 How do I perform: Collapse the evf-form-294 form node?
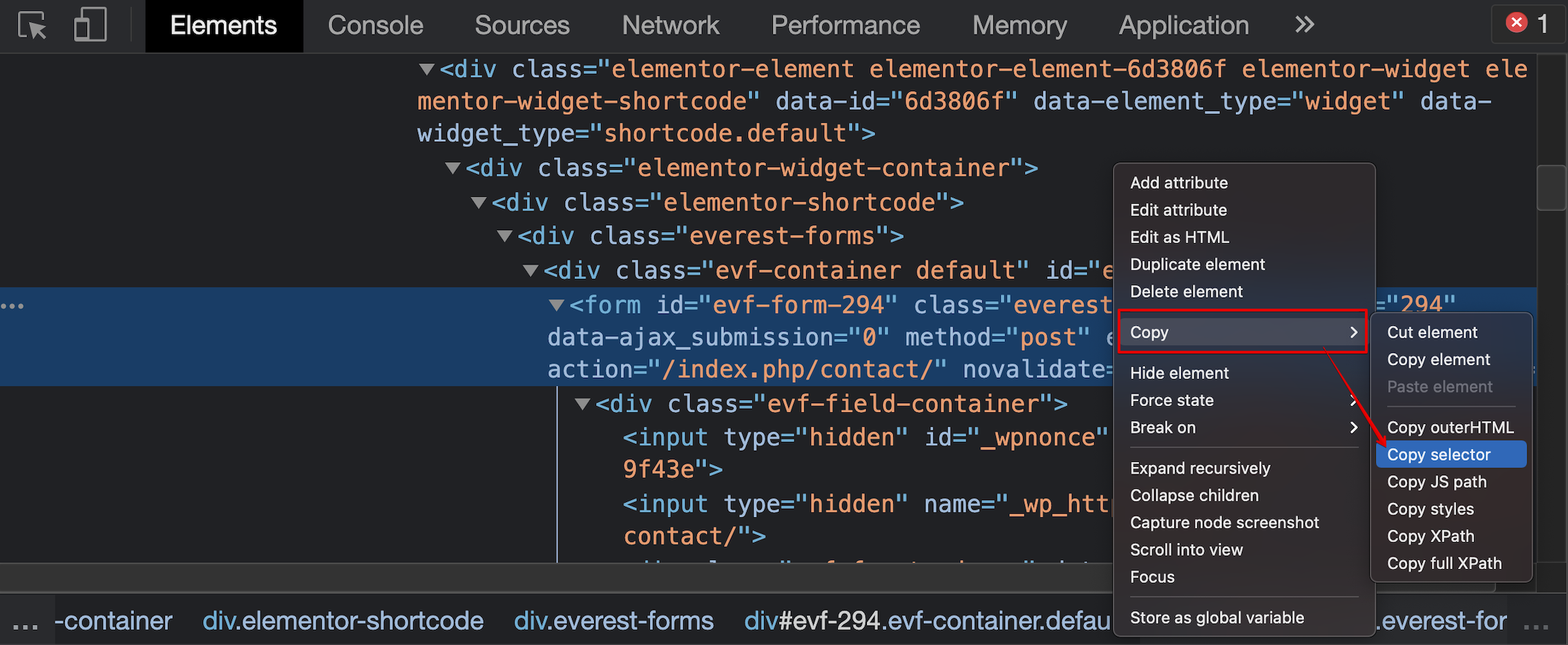pos(557,305)
